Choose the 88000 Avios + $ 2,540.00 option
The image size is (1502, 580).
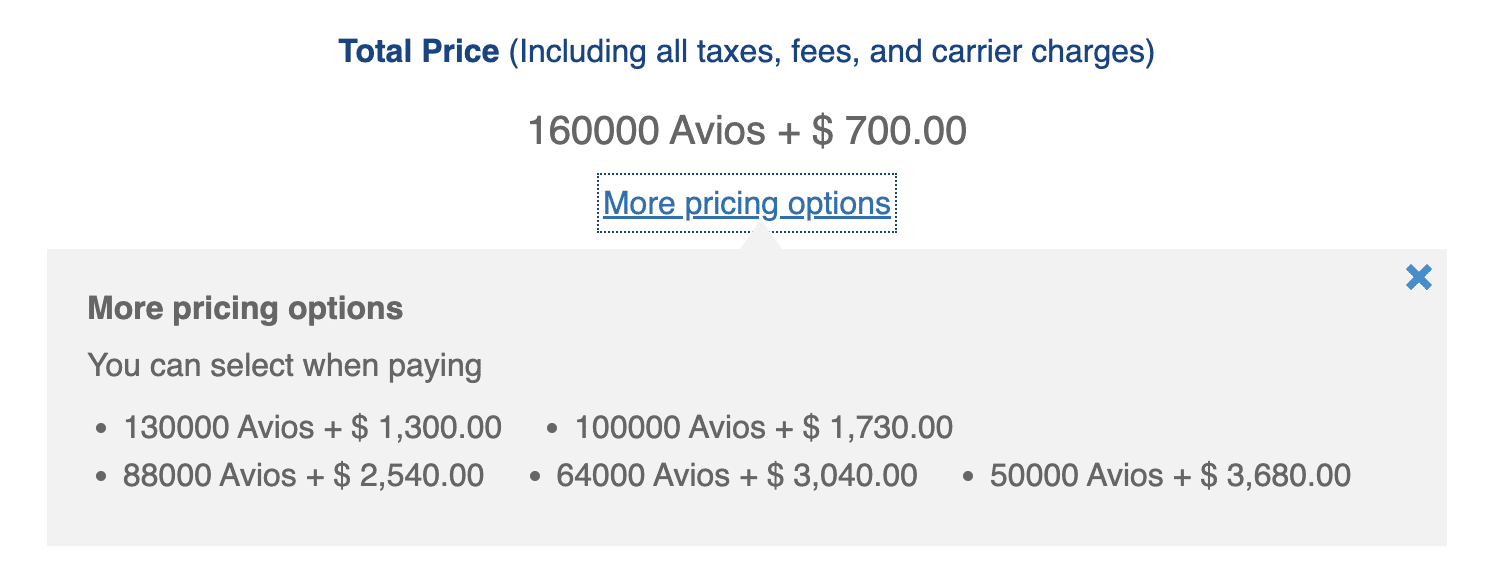[x=303, y=475]
